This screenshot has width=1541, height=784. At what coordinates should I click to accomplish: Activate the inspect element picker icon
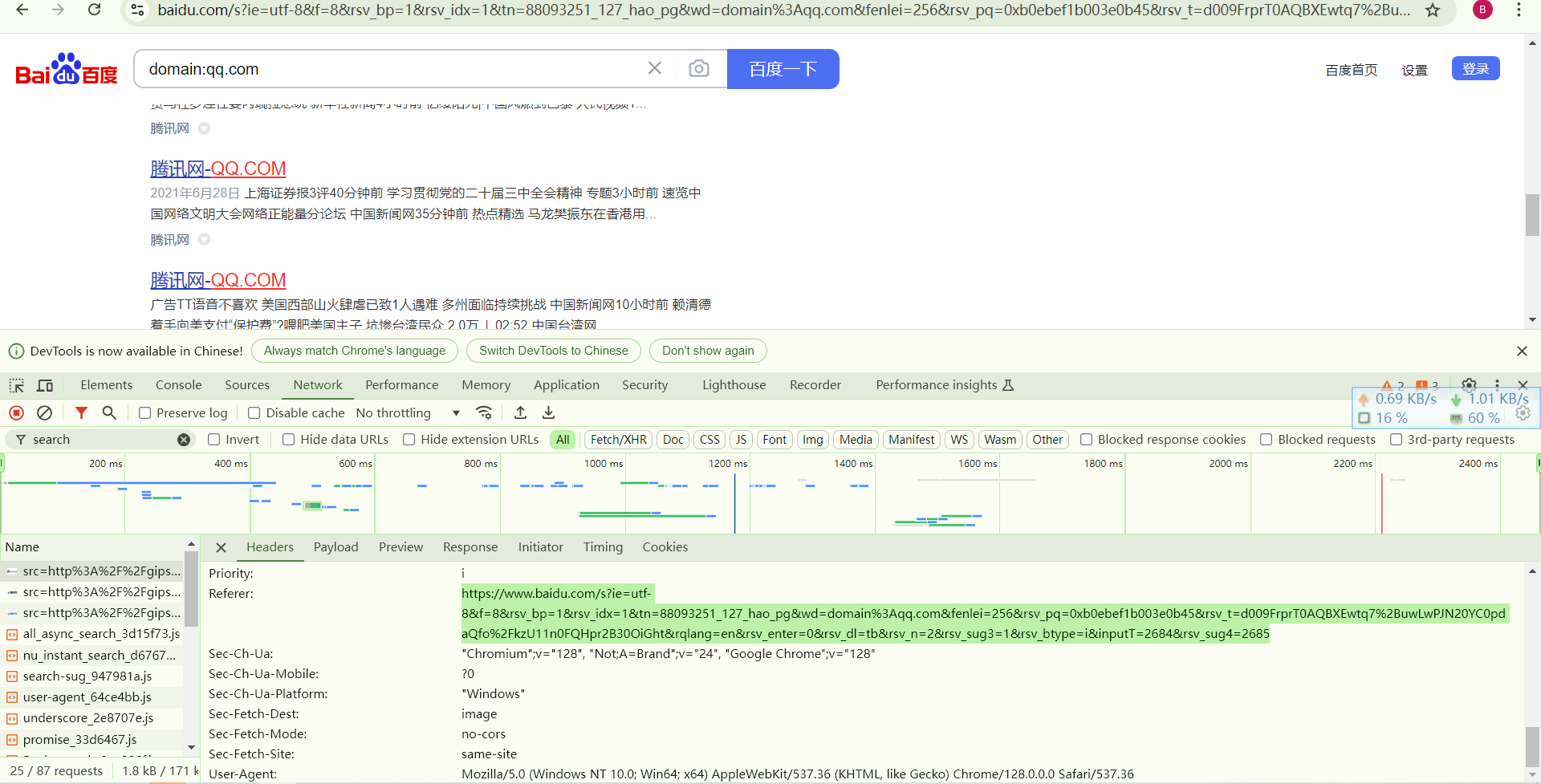[17, 385]
